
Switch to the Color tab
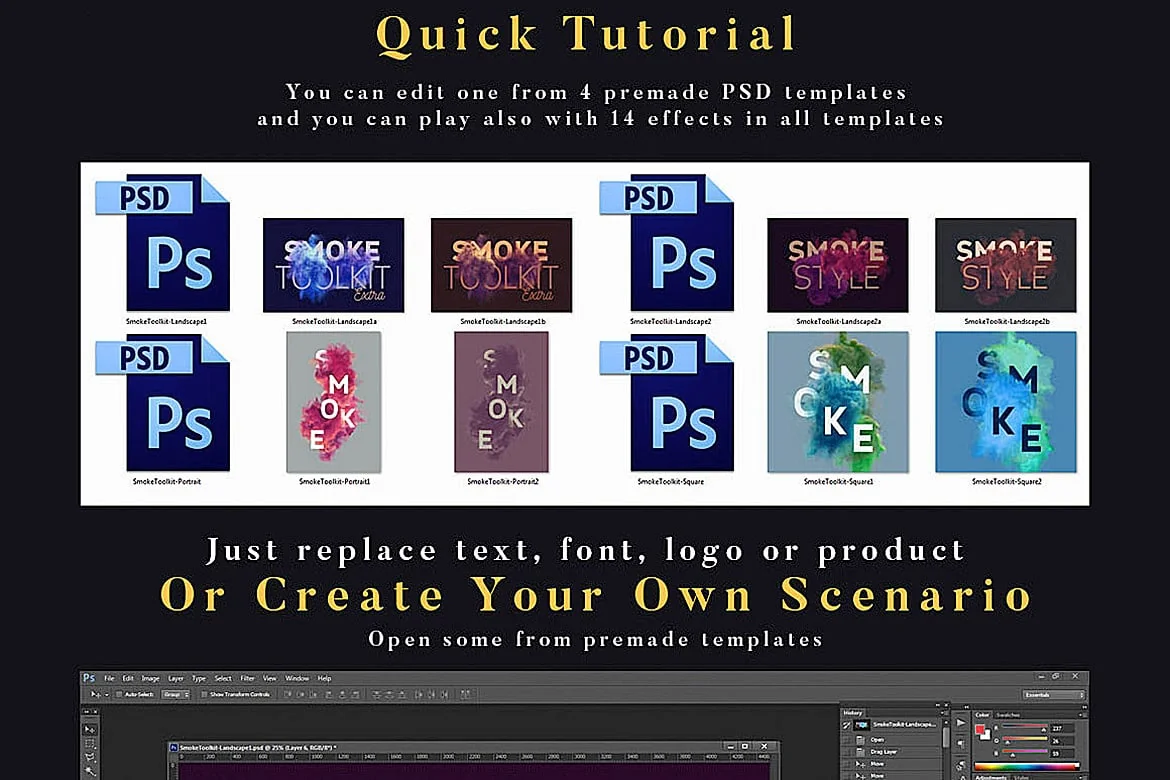[x=982, y=715]
